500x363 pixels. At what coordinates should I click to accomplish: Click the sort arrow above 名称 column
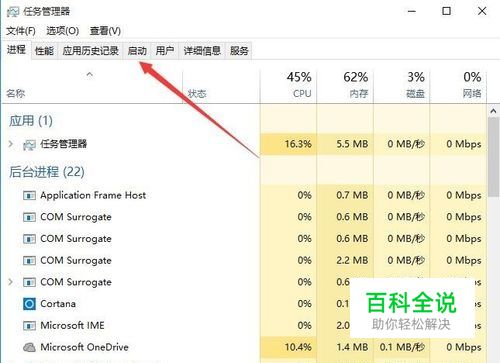coord(89,74)
